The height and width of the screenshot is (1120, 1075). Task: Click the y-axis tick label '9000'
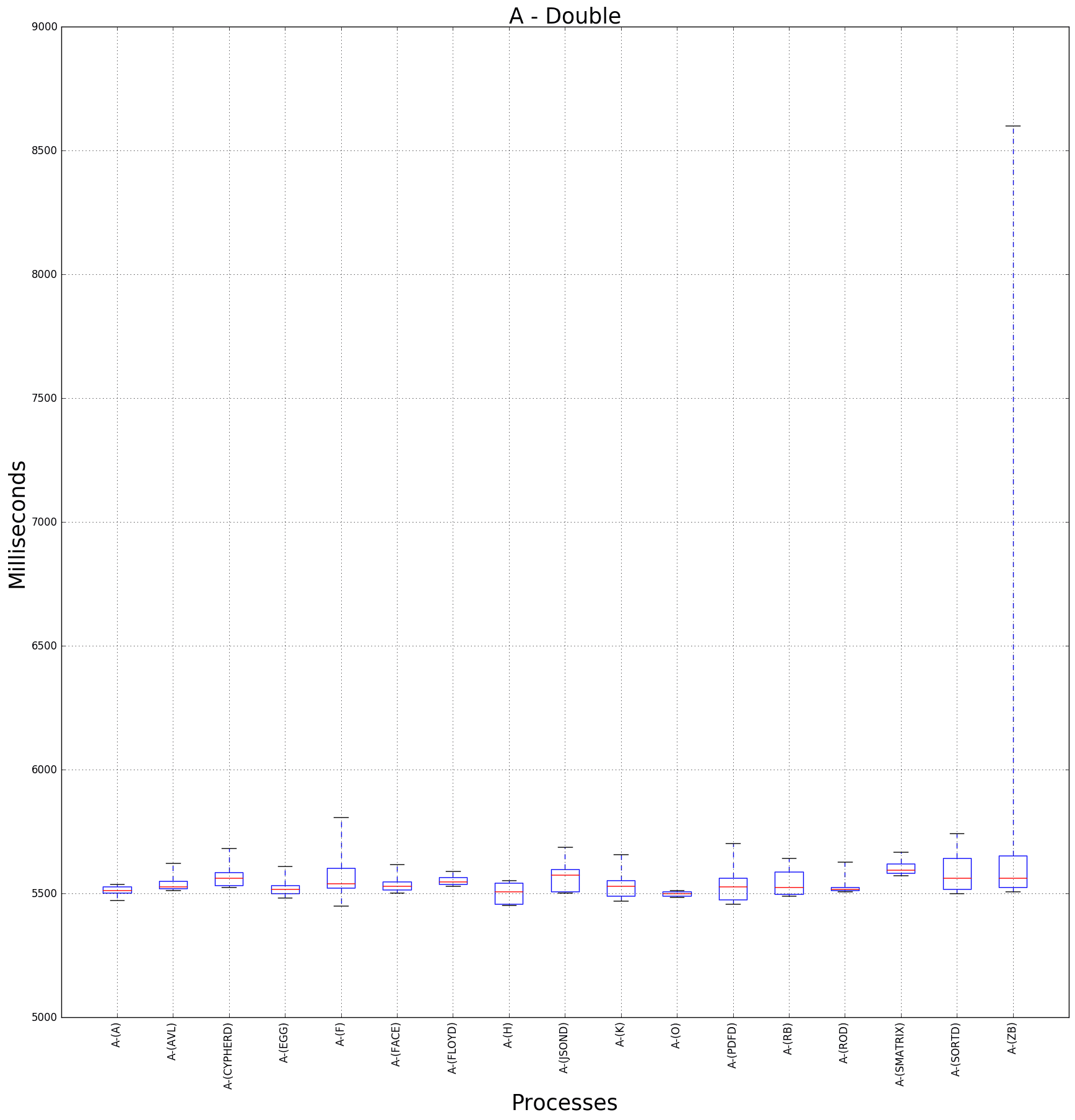(45, 27)
